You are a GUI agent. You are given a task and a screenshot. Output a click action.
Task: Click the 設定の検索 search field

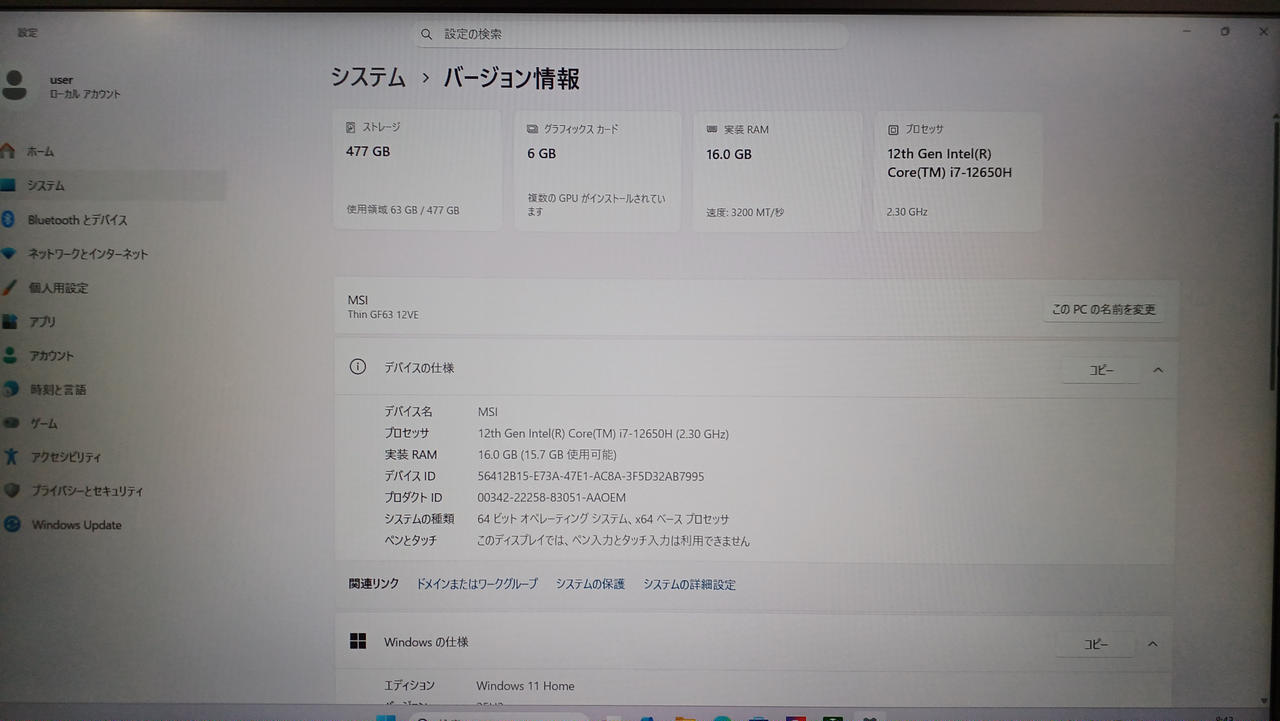(x=631, y=34)
